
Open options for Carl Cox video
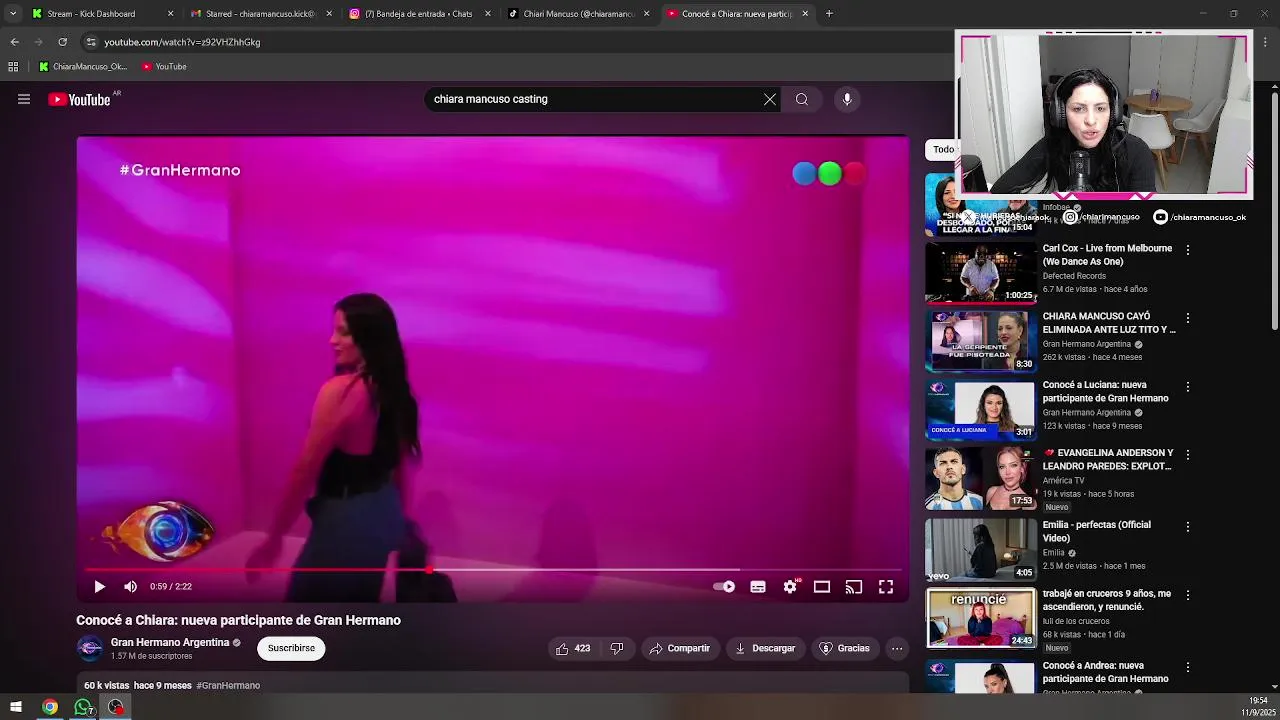tap(1188, 250)
